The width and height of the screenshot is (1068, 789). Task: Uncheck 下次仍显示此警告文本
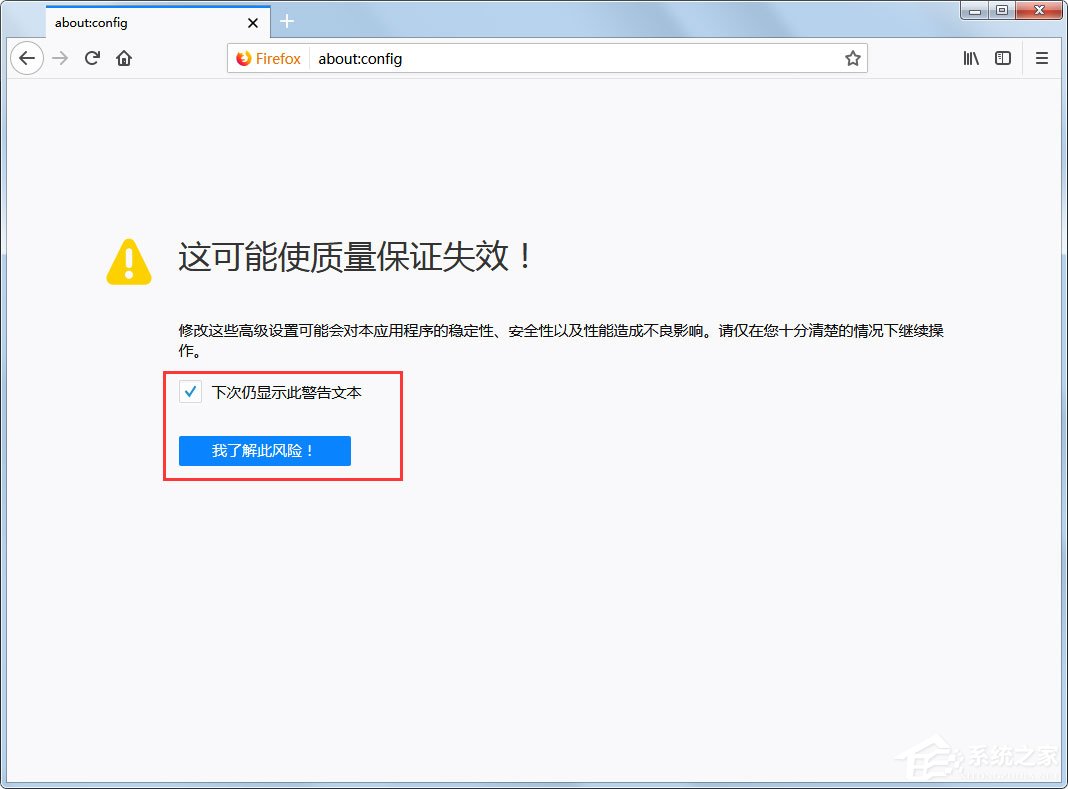[x=190, y=392]
